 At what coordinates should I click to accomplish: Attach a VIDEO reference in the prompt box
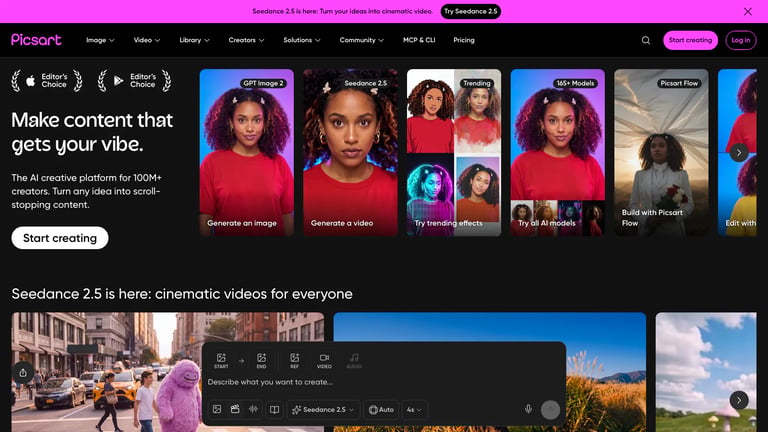[x=324, y=360]
